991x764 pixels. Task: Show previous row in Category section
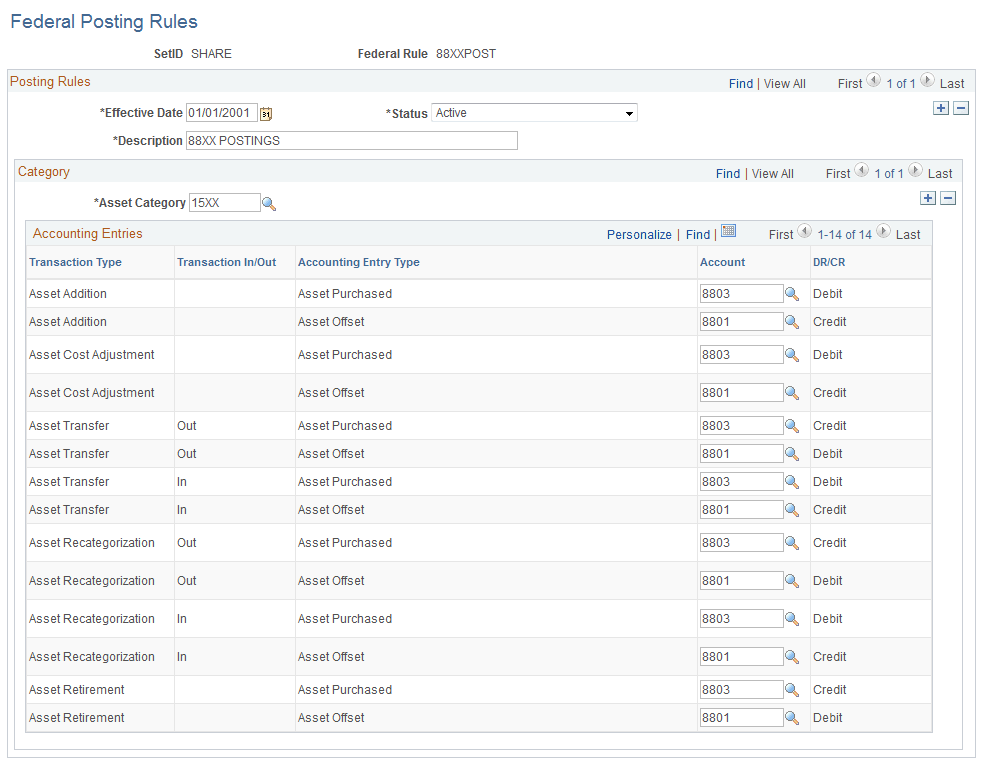(861, 170)
